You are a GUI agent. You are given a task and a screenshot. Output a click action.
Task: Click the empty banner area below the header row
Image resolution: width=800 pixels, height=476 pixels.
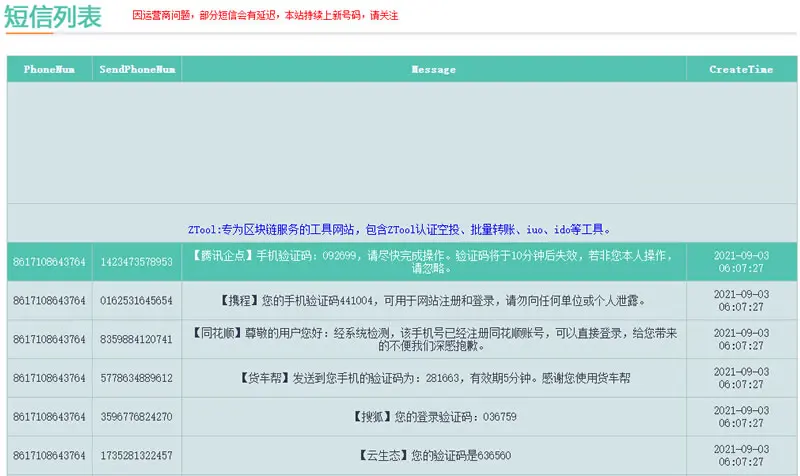pos(402,143)
